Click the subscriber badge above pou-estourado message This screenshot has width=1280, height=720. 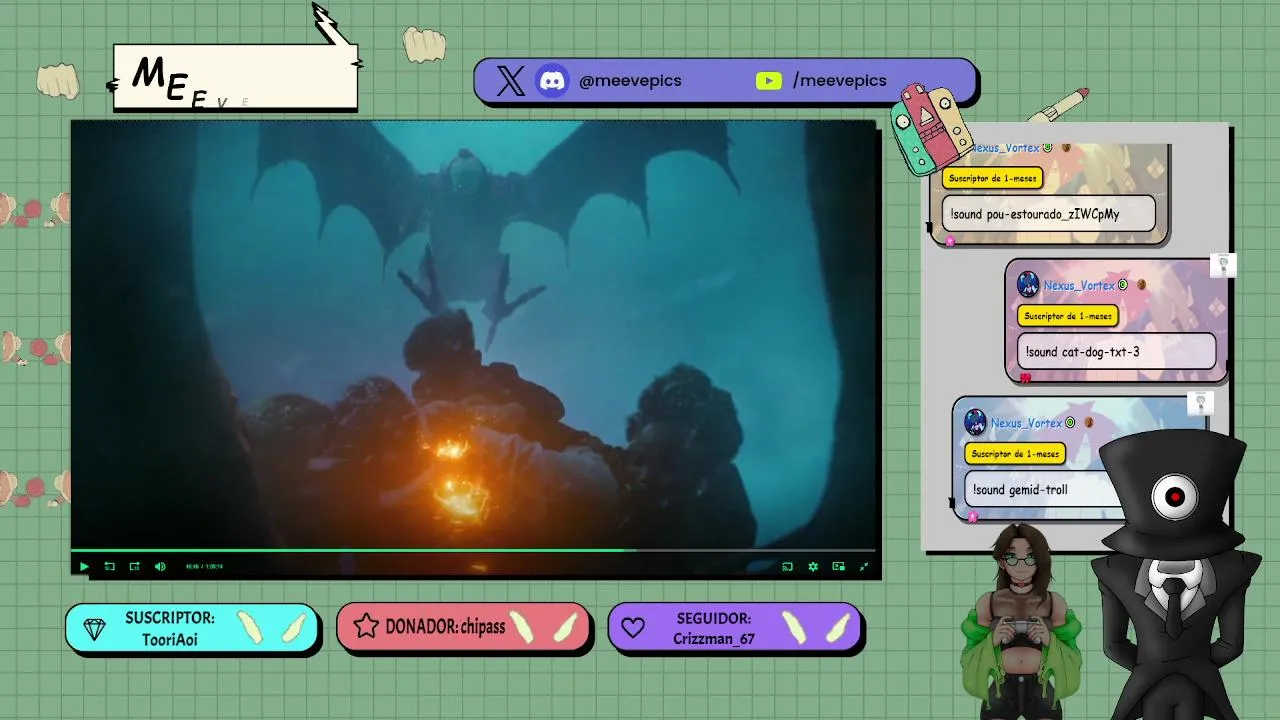[x=993, y=178]
